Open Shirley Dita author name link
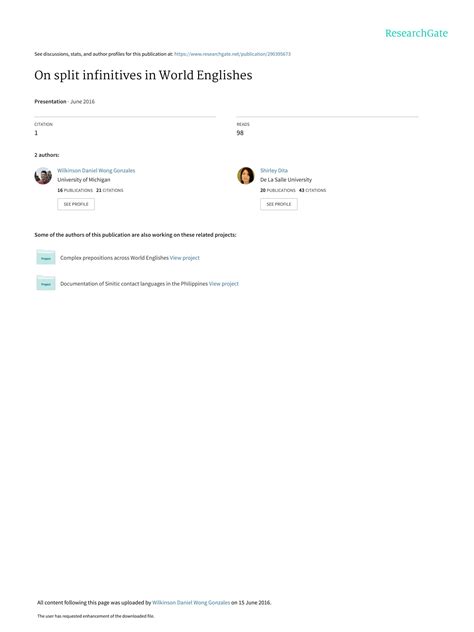The height and width of the screenshot is (632, 474). point(274,170)
